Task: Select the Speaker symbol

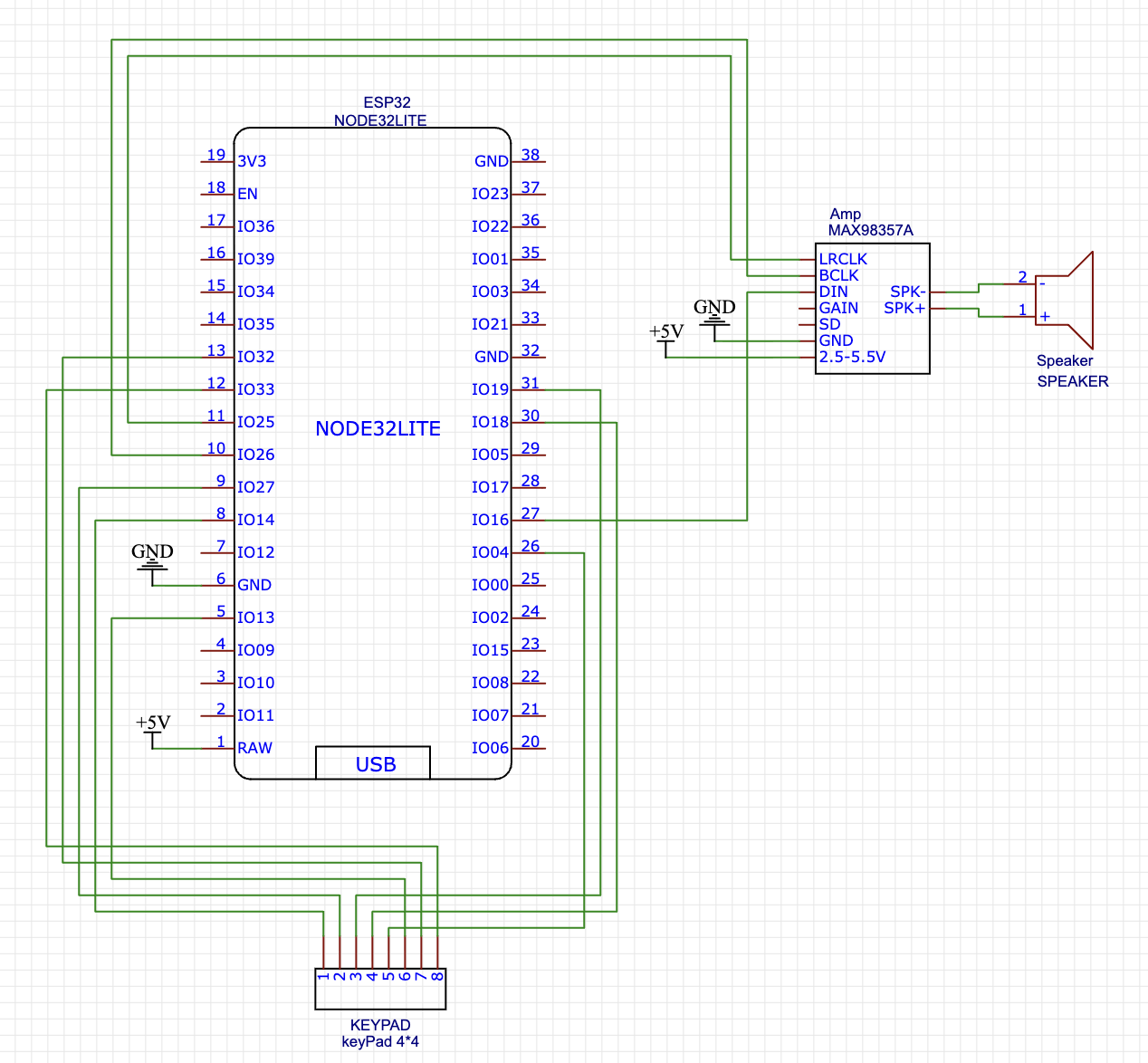Action: [1068, 299]
